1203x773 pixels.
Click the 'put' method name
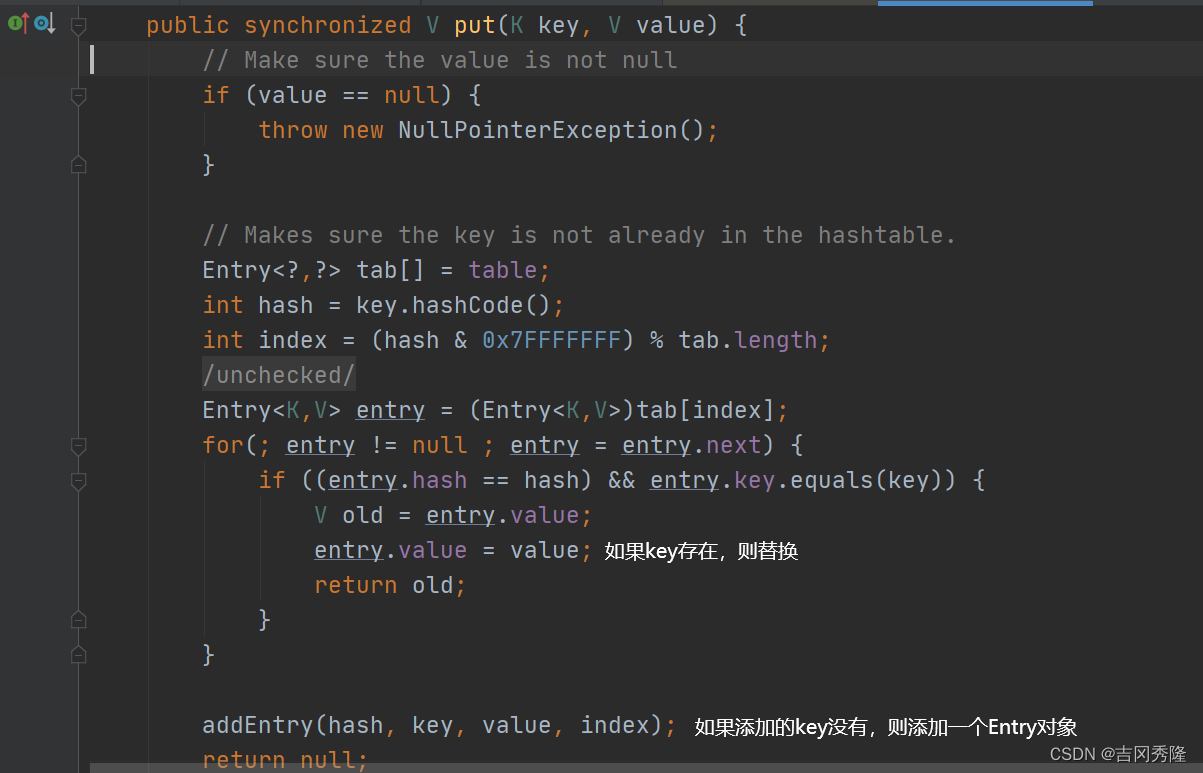tap(474, 25)
